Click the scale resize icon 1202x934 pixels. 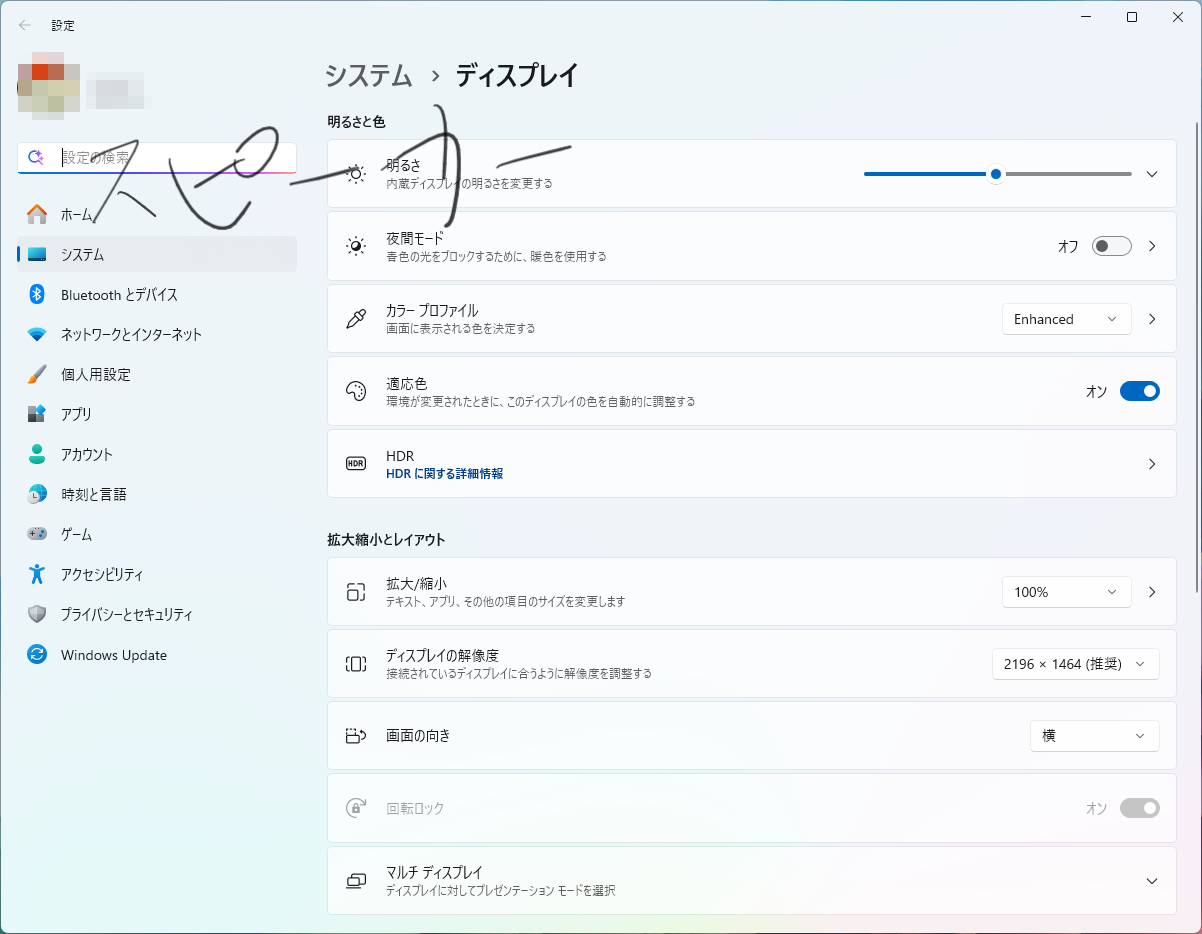(x=356, y=591)
